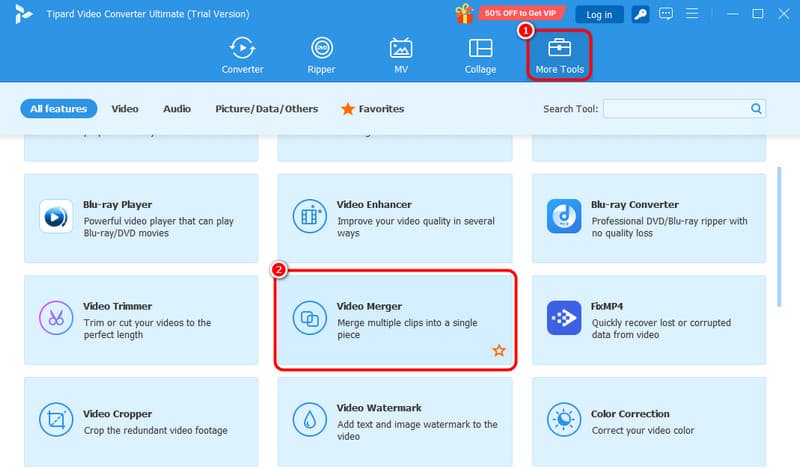Viewport: 800px width, 469px height.
Task: Click the key register icon
Action: click(x=640, y=14)
